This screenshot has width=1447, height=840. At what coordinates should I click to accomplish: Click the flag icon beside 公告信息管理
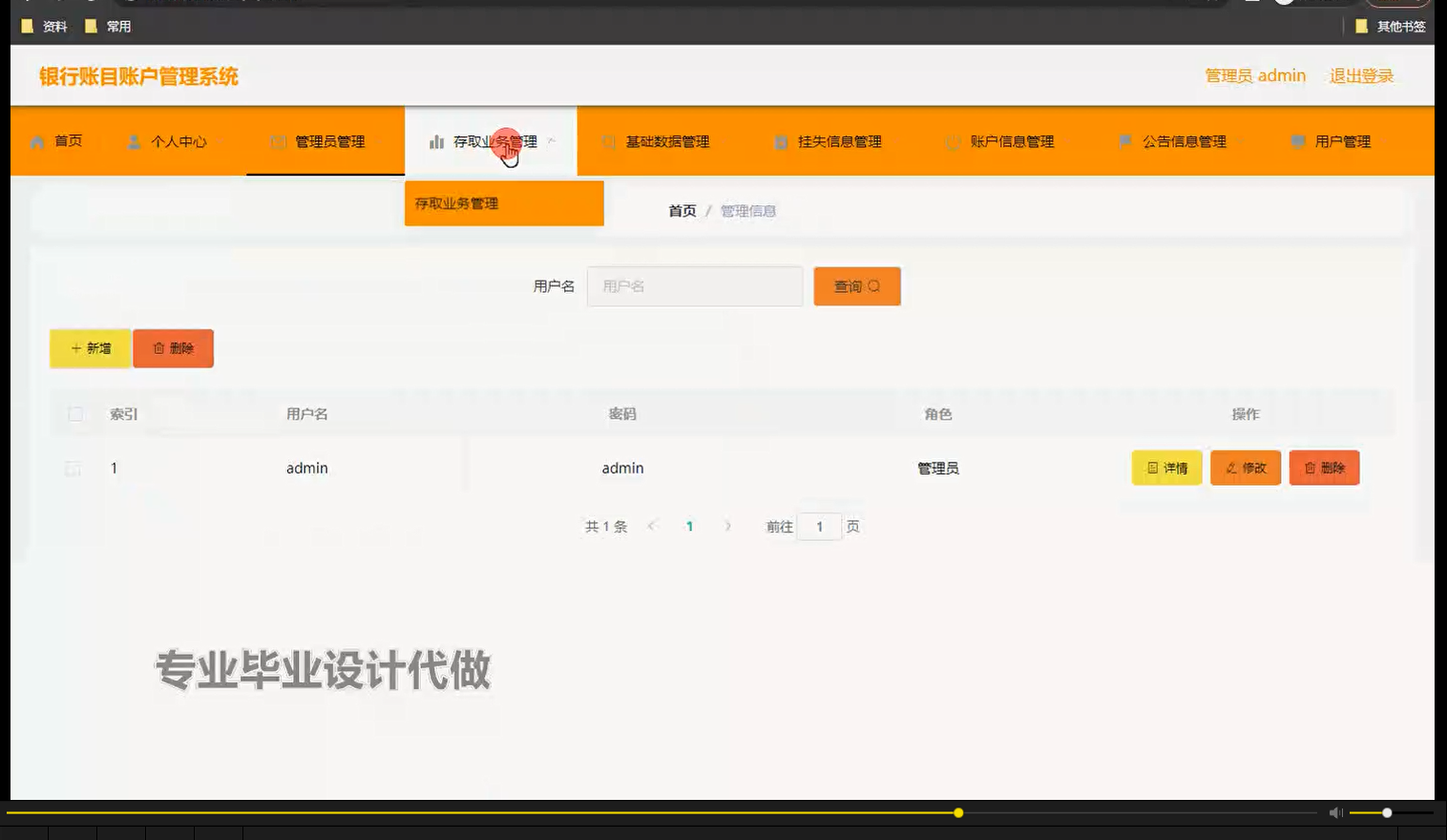(1125, 140)
